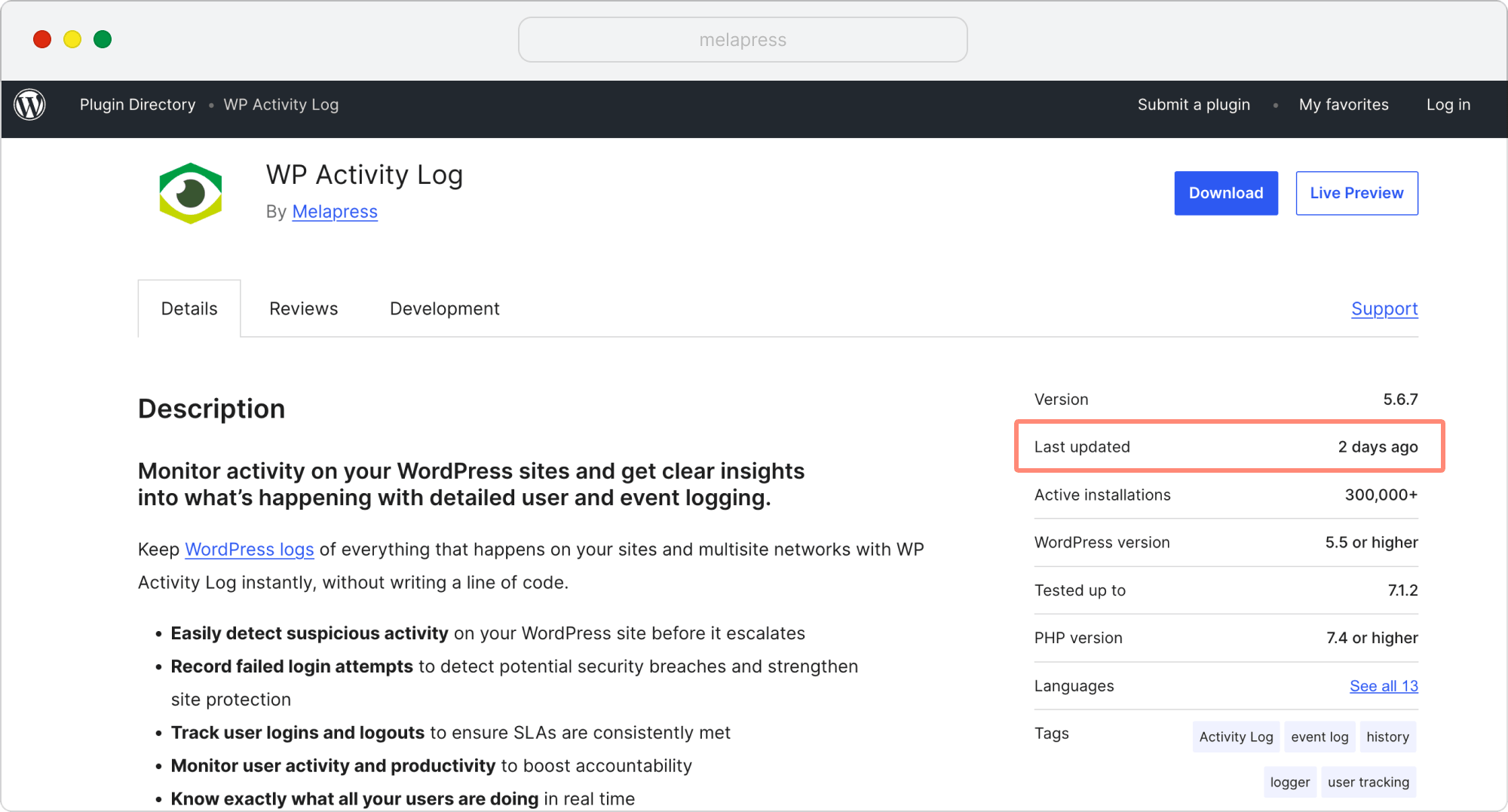Click the melapress address bar
The image size is (1508, 812).
tap(743, 40)
